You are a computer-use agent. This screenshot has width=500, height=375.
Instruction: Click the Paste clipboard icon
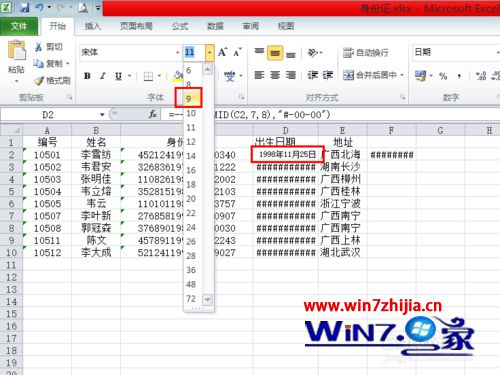tap(16, 50)
